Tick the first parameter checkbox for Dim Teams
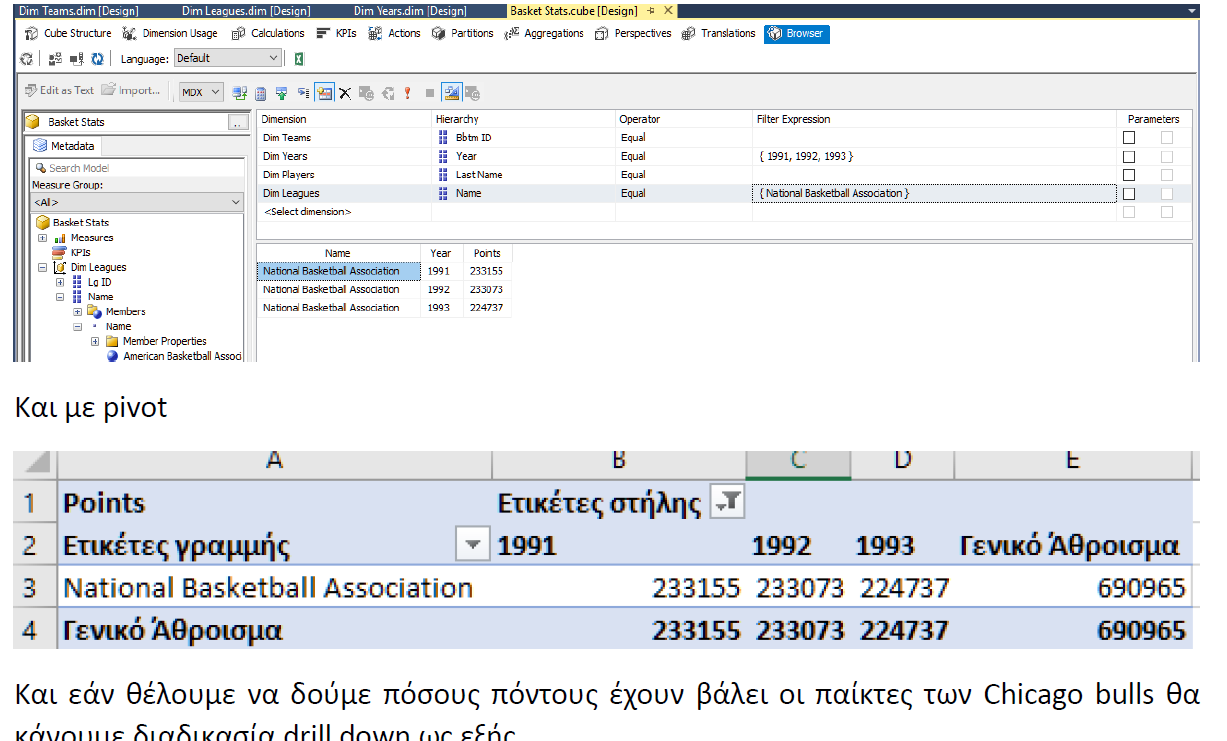This screenshot has height=741, width=1227. click(1129, 138)
